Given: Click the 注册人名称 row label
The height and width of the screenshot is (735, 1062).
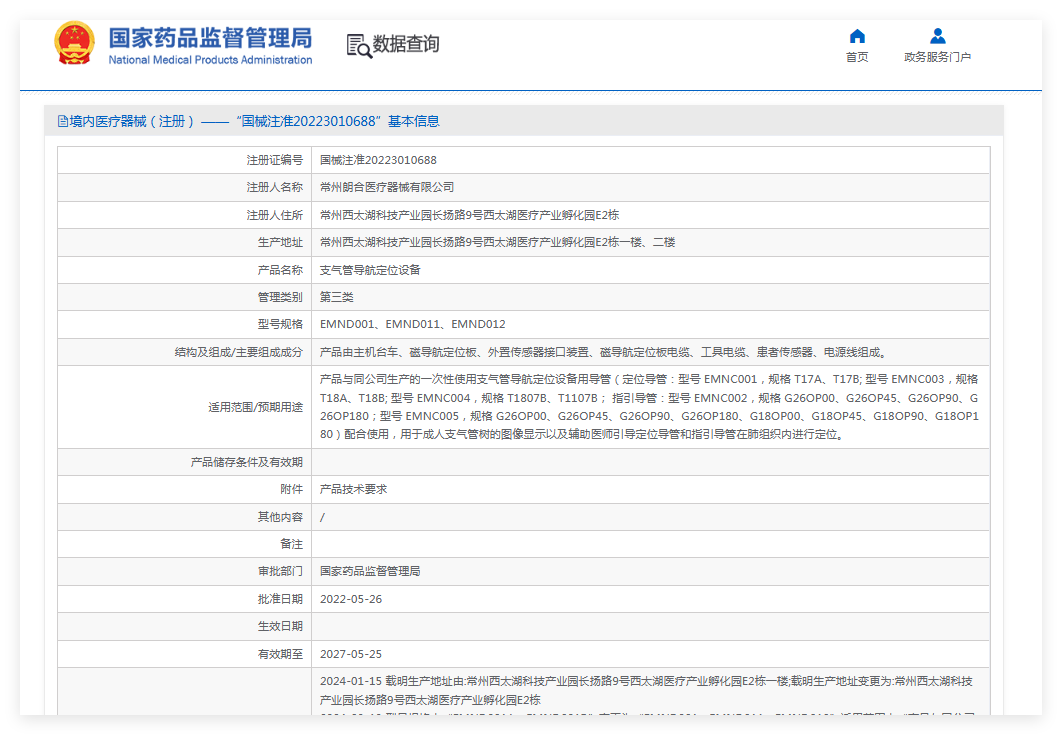Looking at the screenshot, I should 274,187.
